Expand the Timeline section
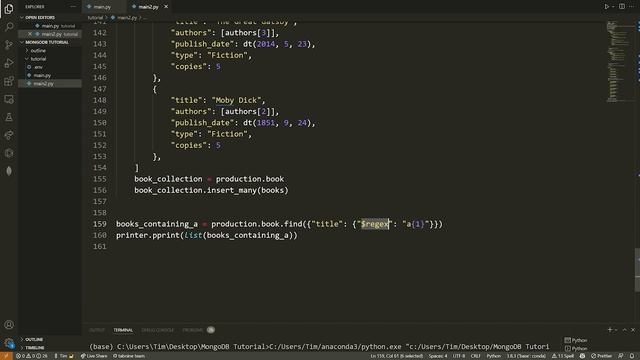The height and width of the screenshot is (360, 640). (50, 348)
